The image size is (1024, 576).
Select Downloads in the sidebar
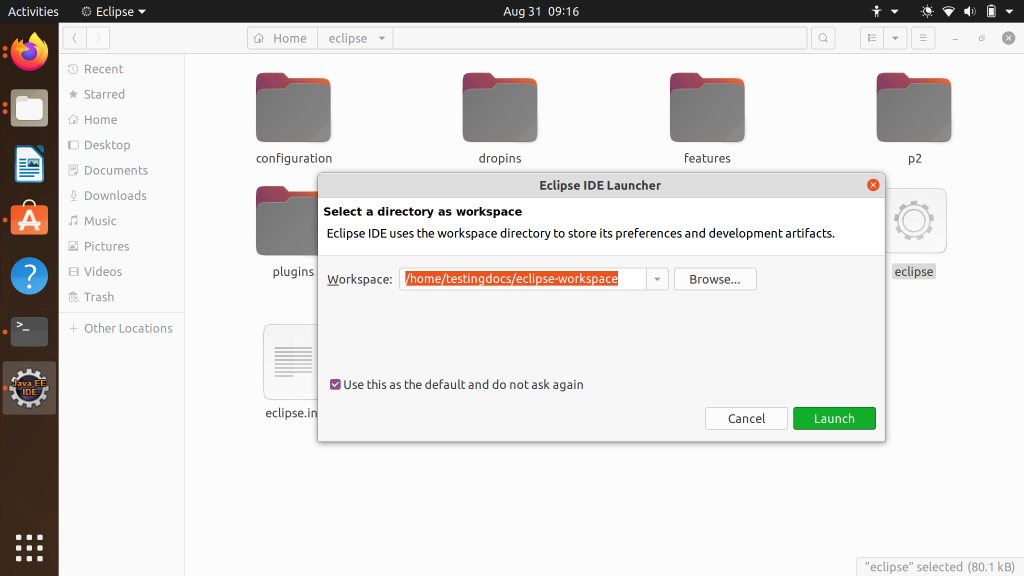(x=115, y=196)
